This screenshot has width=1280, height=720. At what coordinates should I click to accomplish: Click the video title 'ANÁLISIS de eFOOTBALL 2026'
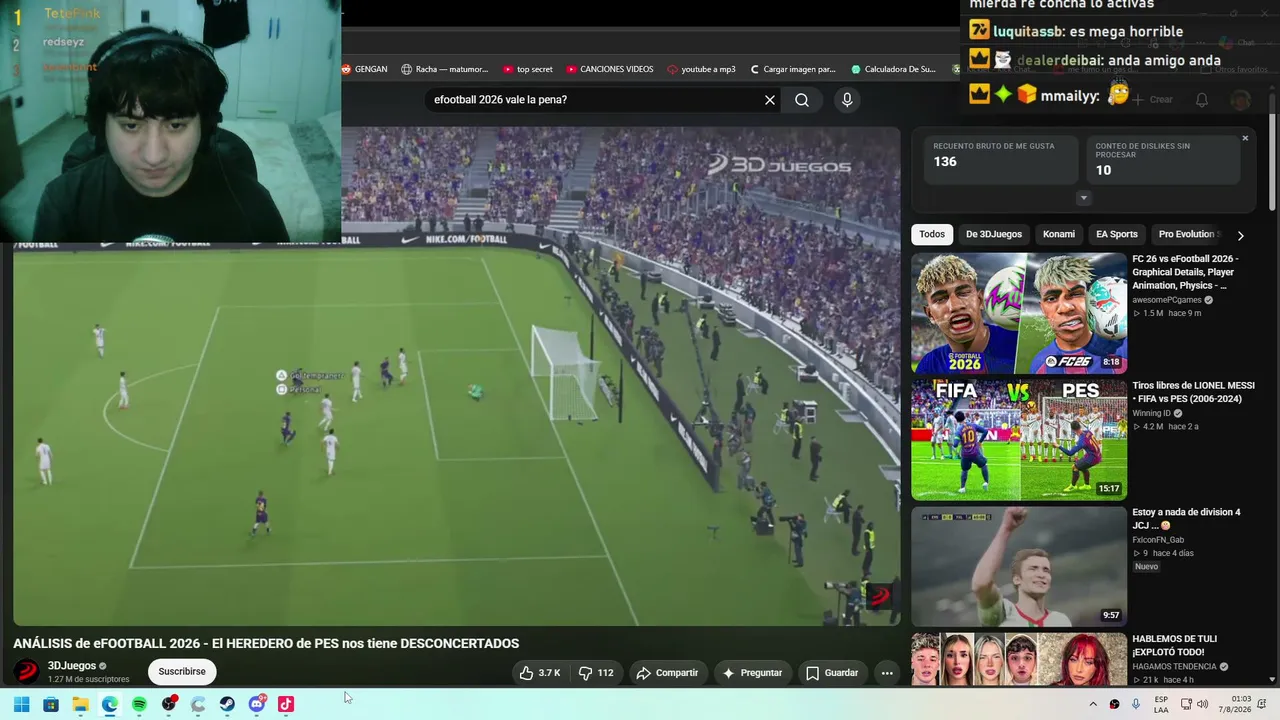click(266, 644)
